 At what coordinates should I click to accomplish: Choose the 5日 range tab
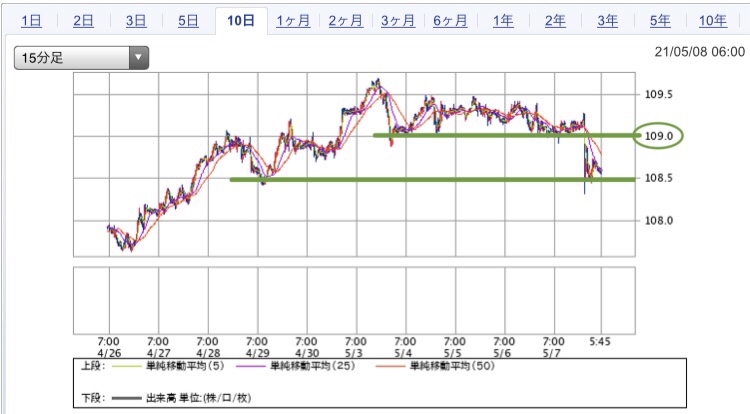(188, 21)
